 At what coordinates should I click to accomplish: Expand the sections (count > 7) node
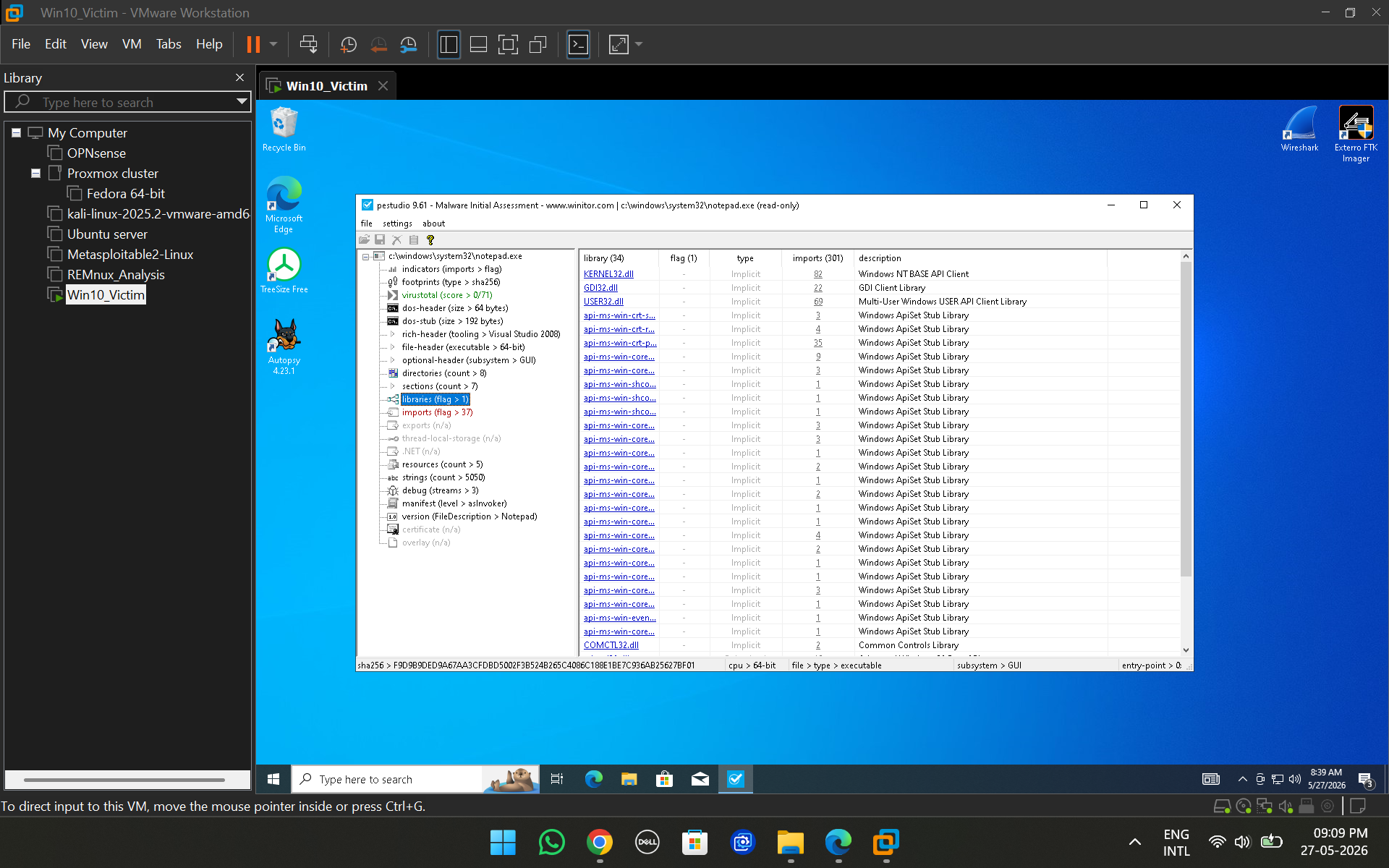coord(393,386)
